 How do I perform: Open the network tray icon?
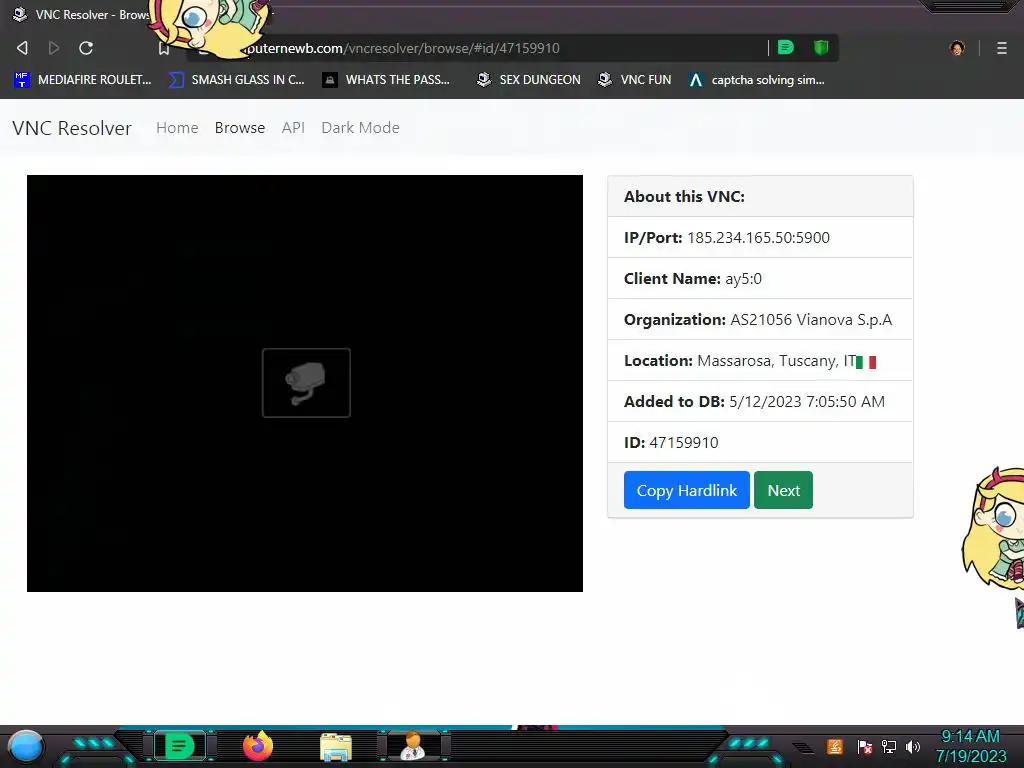pyautogui.click(x=888, y=746)
